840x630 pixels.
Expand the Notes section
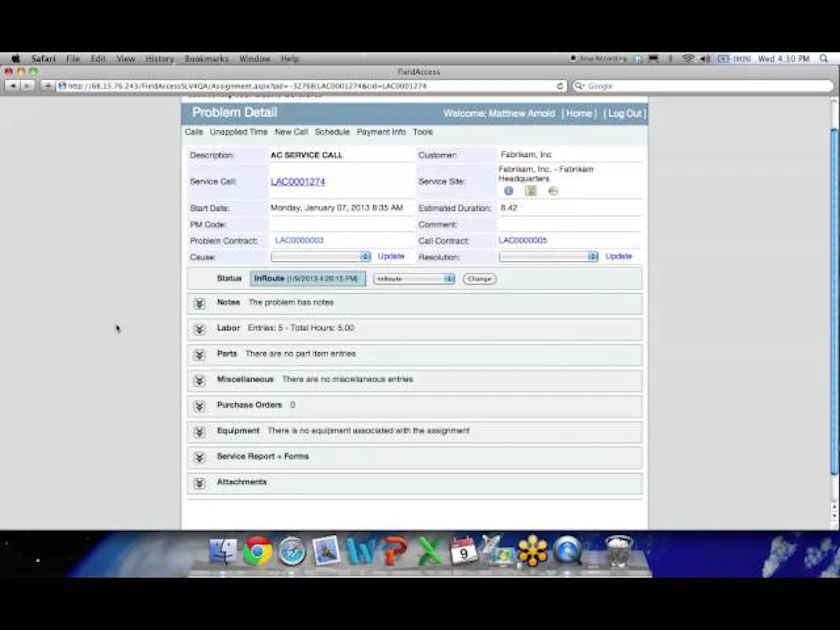[x=199, y=304]
